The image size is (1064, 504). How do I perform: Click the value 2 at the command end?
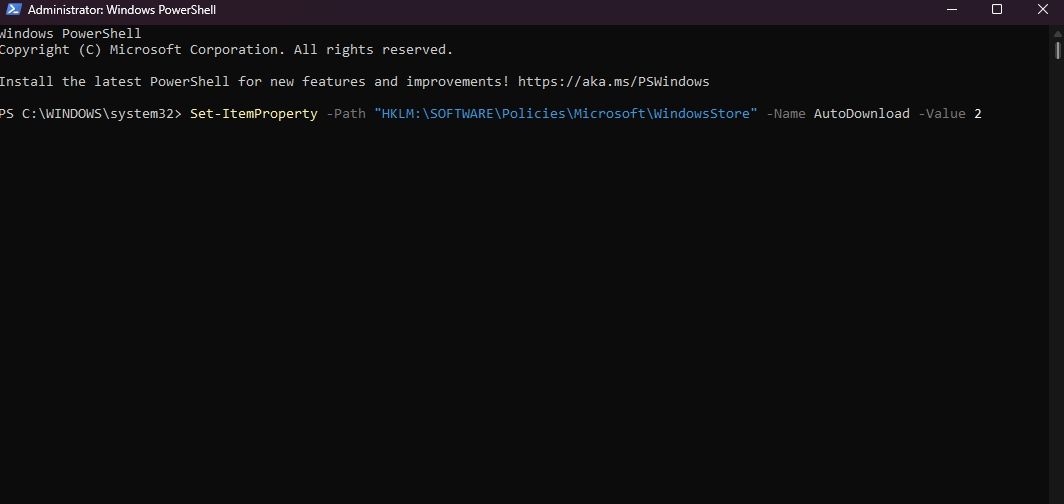pos(978,114)
